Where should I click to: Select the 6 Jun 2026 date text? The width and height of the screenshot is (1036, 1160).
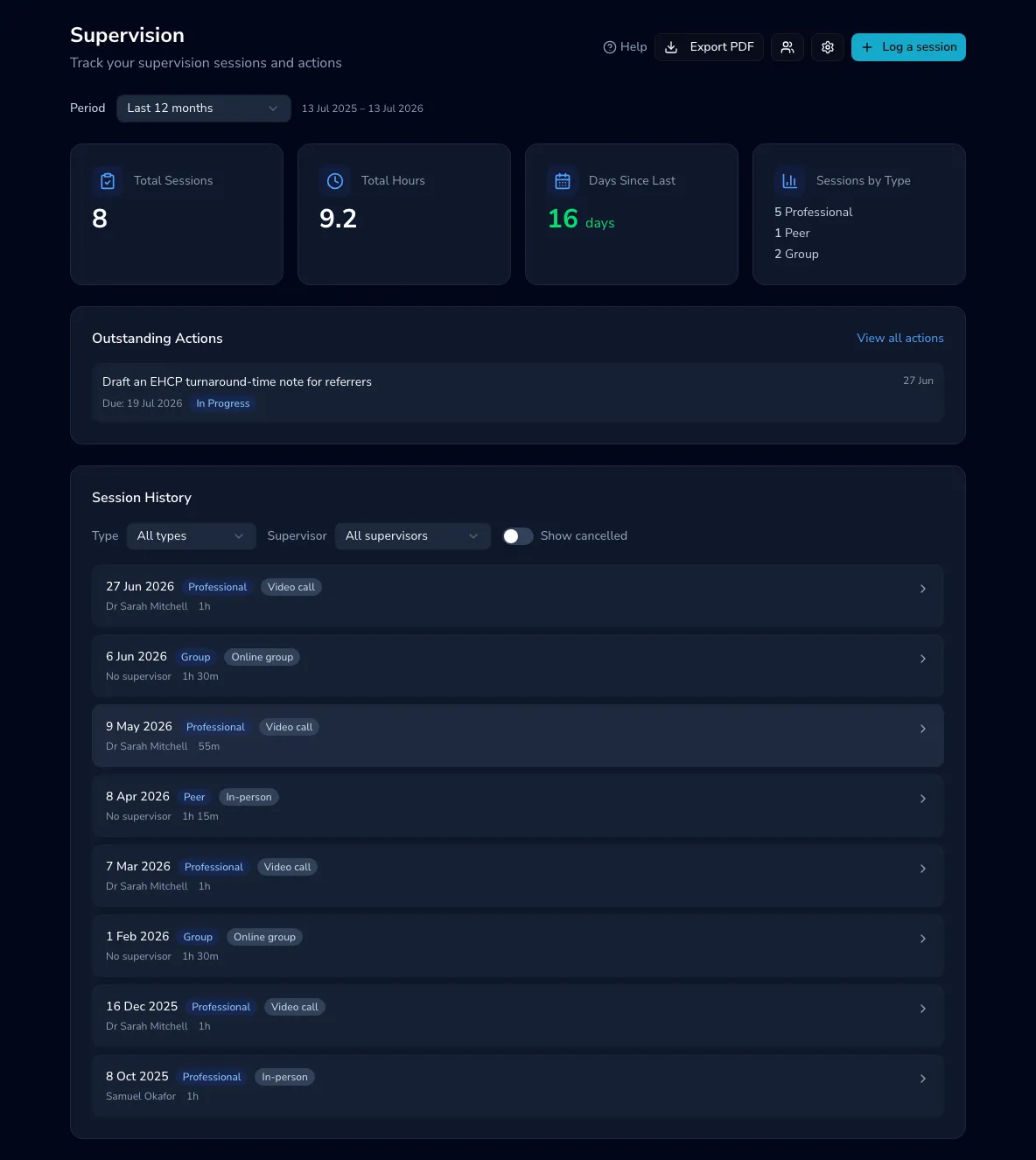point(136,657)
